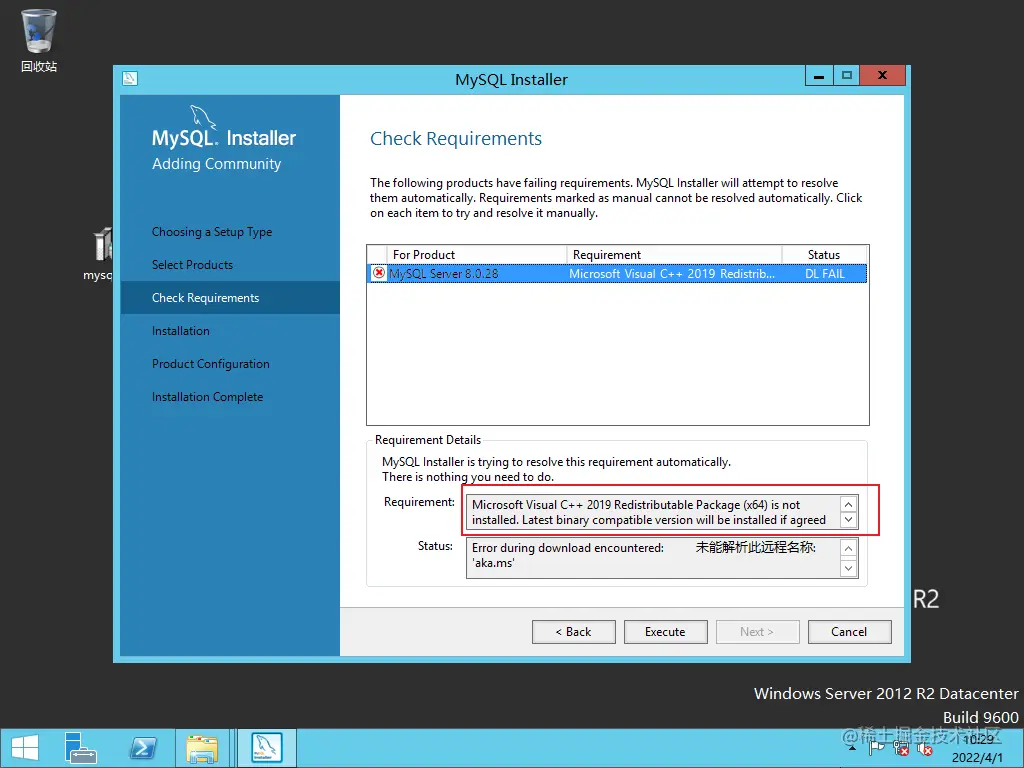Sort by the For Product column header
The width and height of the screenshot is (1024, 768).
[x=477, y=254]
